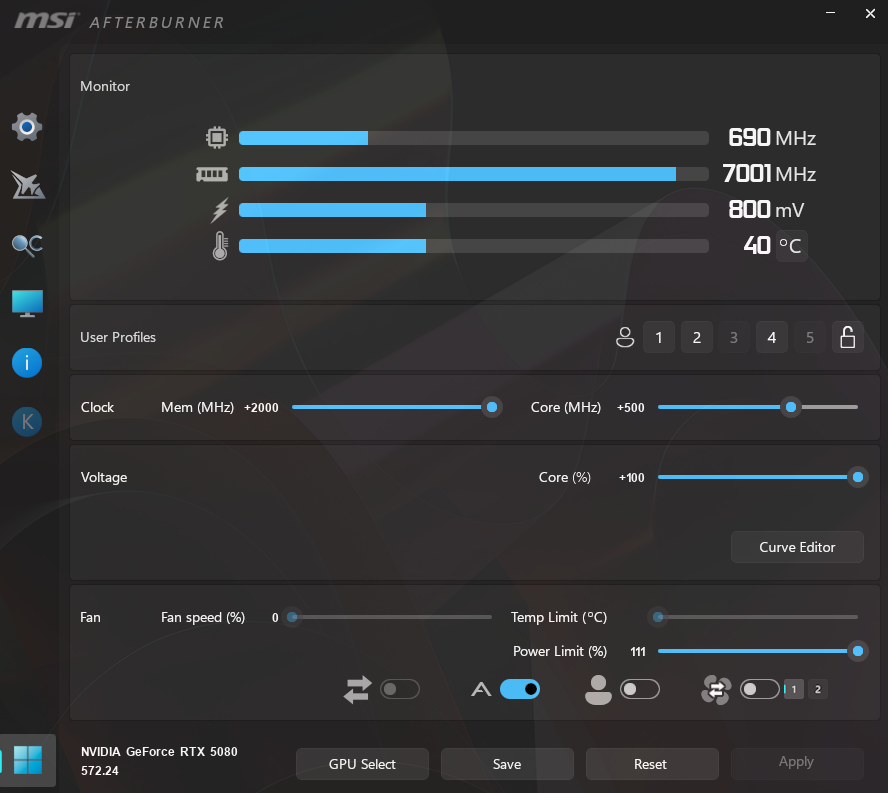Click the MSI Afterburner logo
The image size is (888, 793).
pos(119,21)
